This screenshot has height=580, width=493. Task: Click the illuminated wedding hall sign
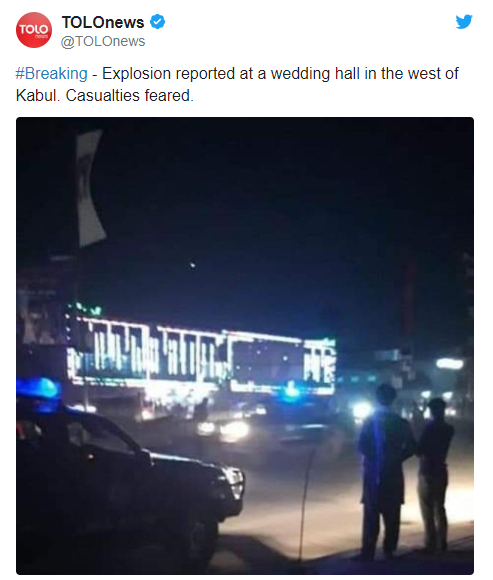[x=201, y=354]
